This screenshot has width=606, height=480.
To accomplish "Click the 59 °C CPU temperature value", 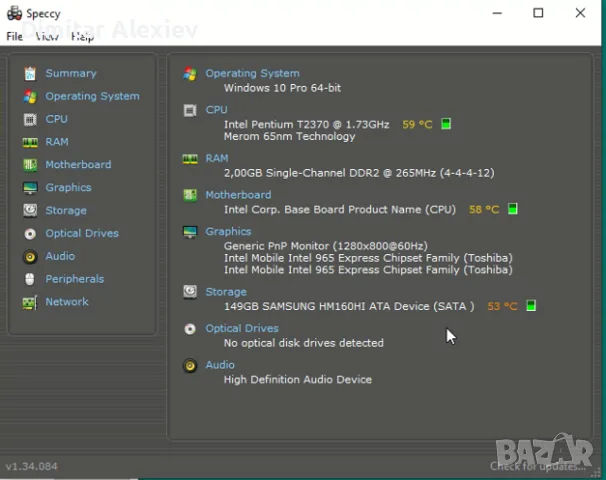I will tap(417, 124).
